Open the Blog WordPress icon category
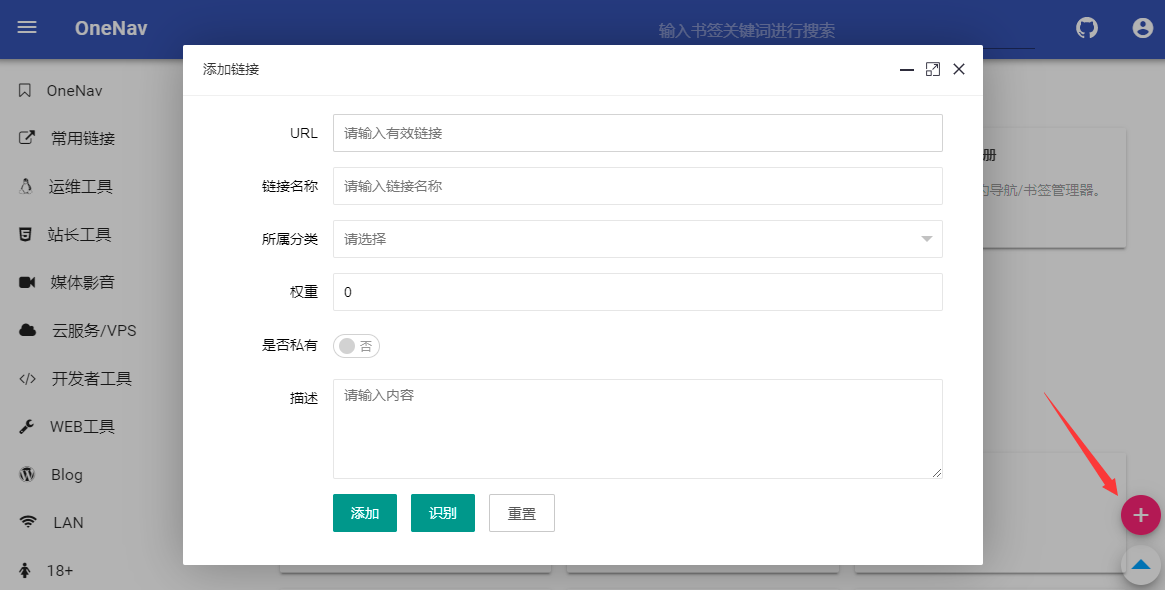The height and width of the screenshot is (590, 1165). pos(29,474)
